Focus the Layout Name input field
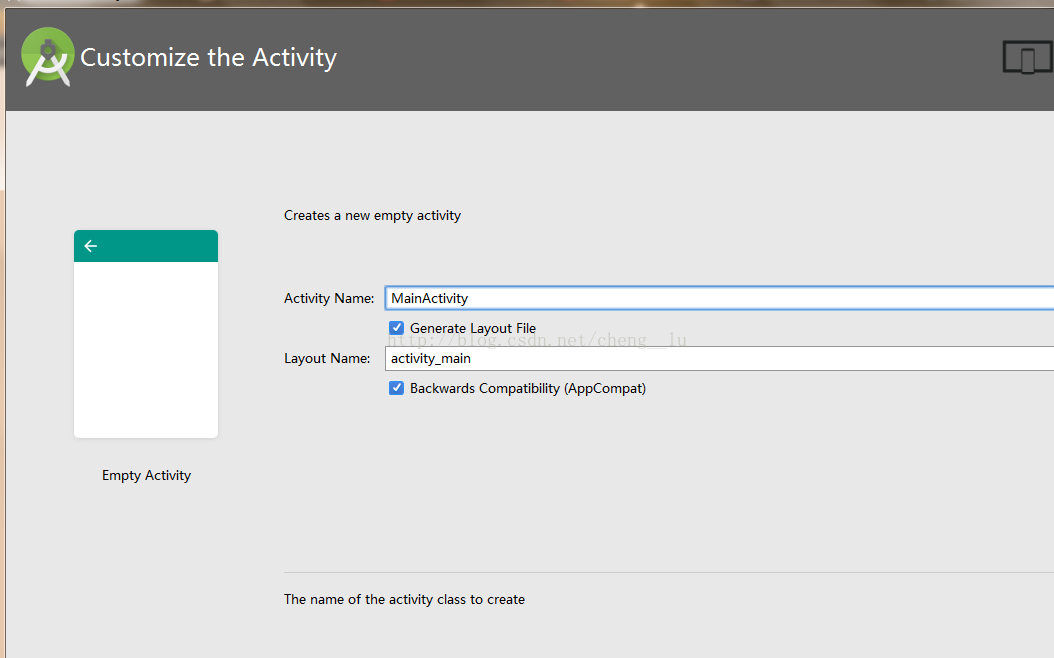The height and width of the screenshot is (658, 1054). 719,358
